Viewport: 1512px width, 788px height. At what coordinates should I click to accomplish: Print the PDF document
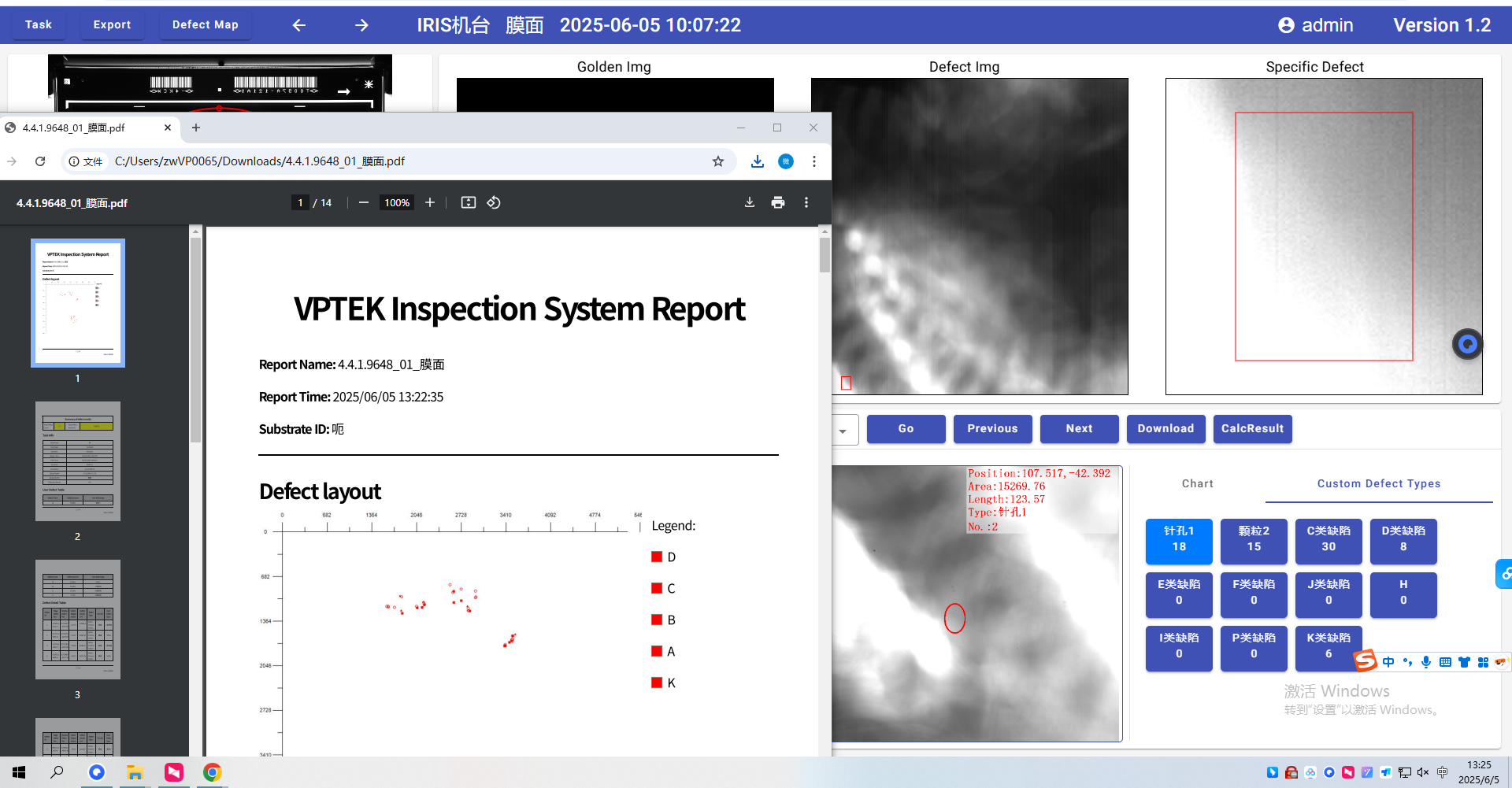(778, 202)
